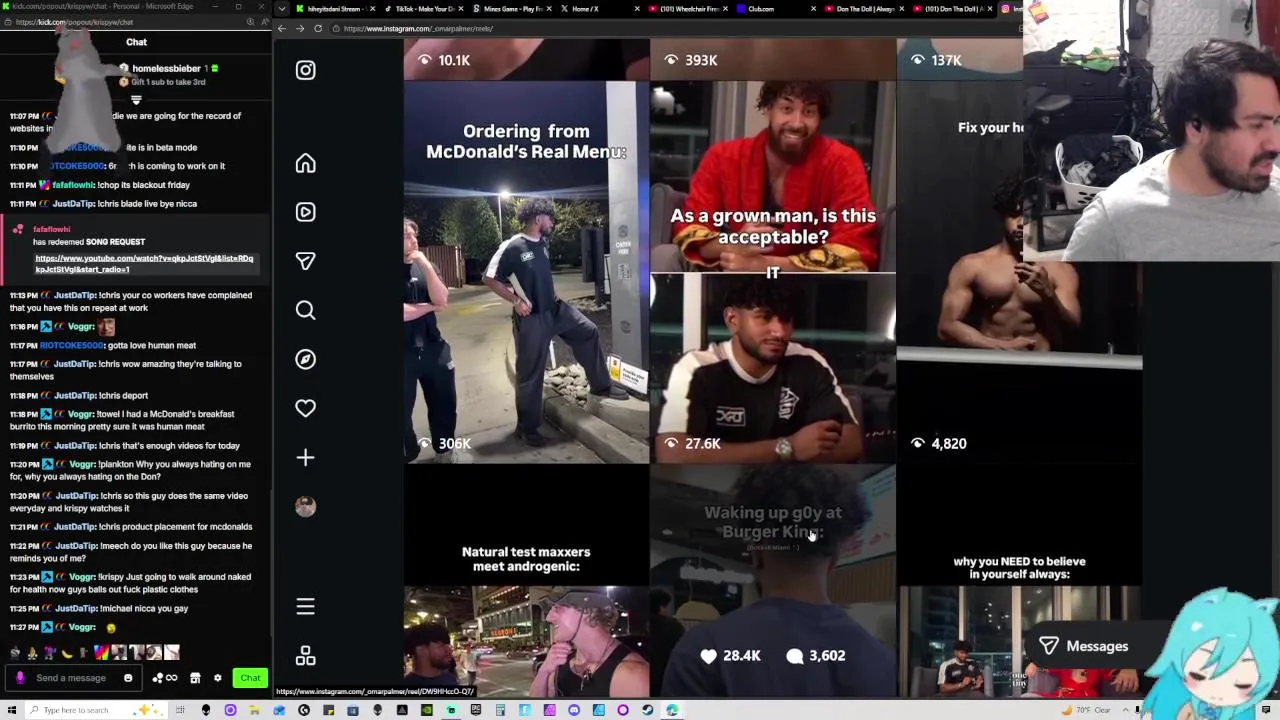This screenshot has width=1280, height=720.
Task: Open Explore compass icon
Action: tap(305, 359)
